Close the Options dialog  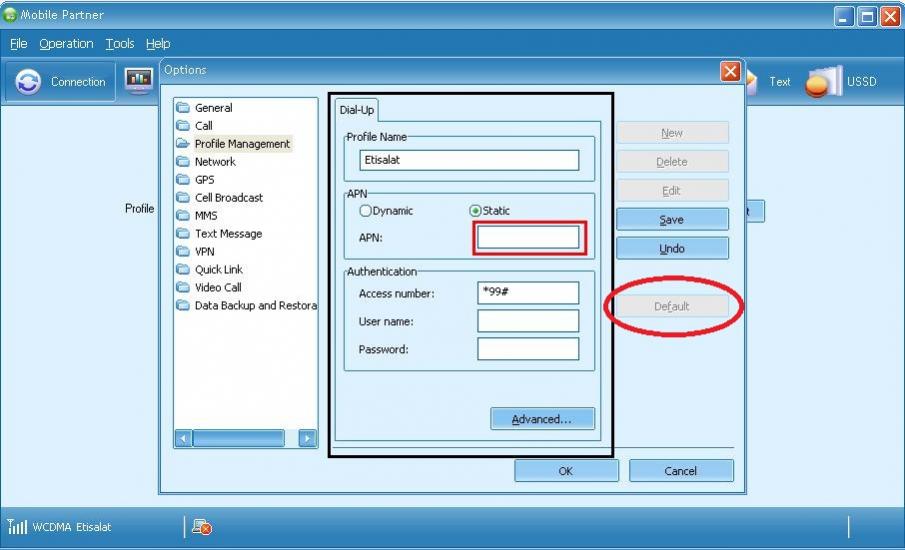(x=730, y=72)
